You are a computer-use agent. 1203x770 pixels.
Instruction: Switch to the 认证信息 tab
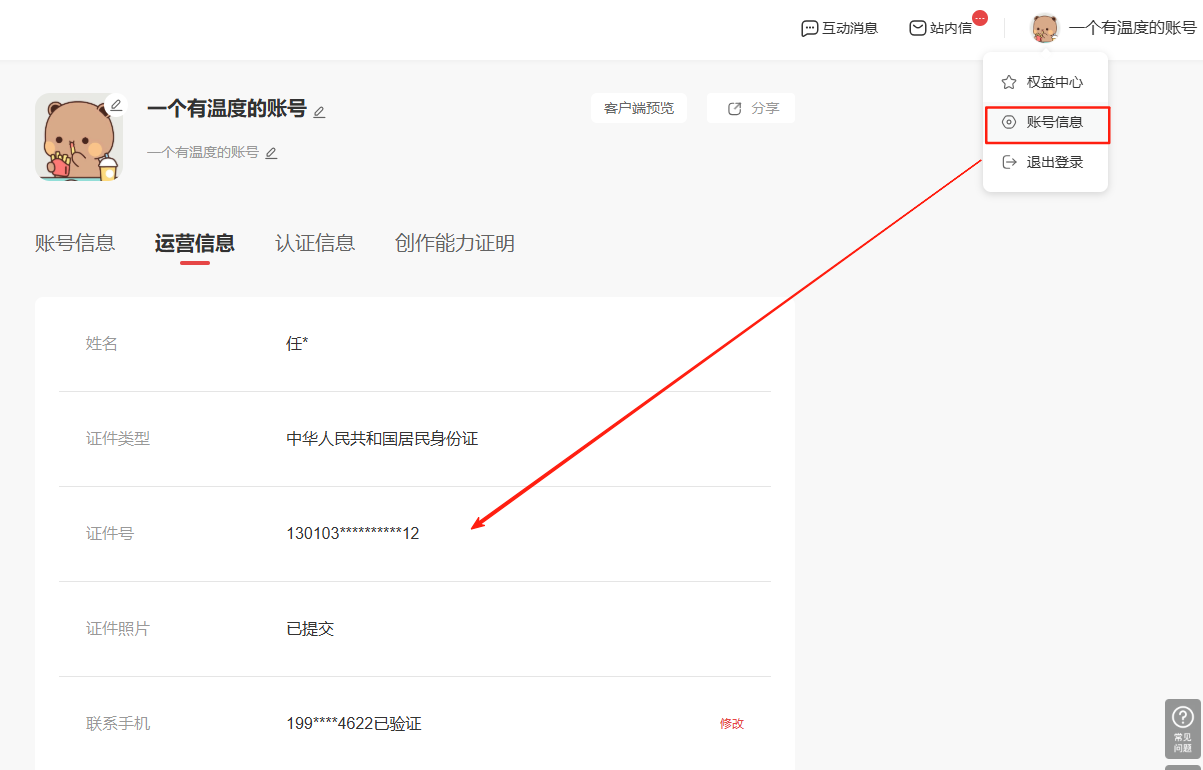[315, 243]
